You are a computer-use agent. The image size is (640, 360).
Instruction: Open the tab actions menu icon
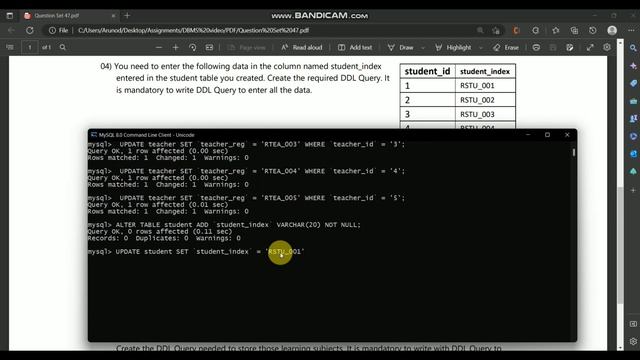10,16
